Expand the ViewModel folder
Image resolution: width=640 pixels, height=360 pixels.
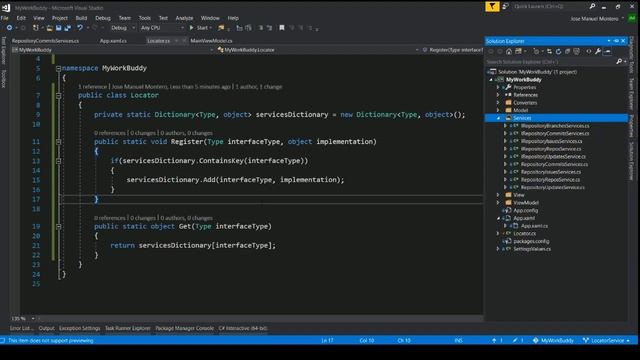click(498, 202)
